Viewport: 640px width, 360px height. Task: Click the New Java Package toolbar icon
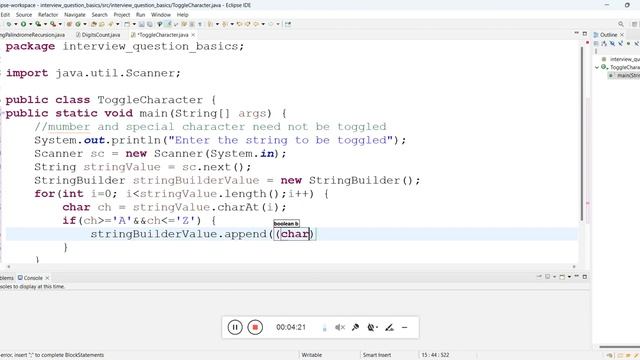[69, 24]
